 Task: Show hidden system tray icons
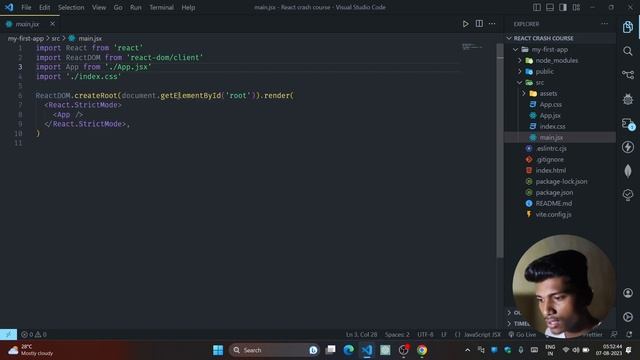(468, 350)
